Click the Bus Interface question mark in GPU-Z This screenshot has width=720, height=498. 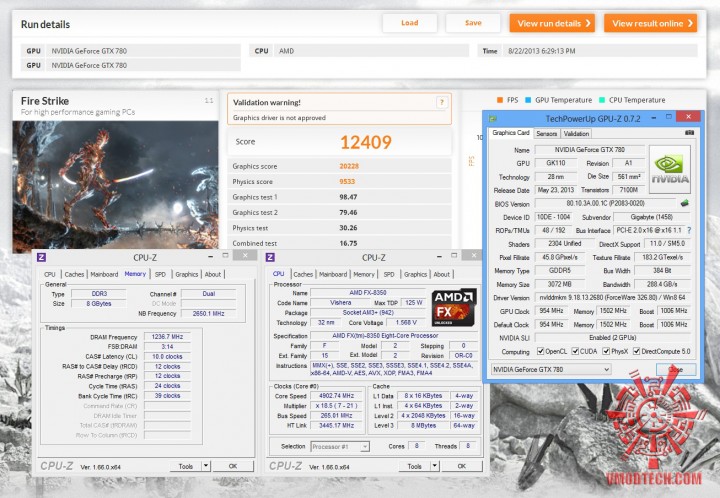[689, 230]
